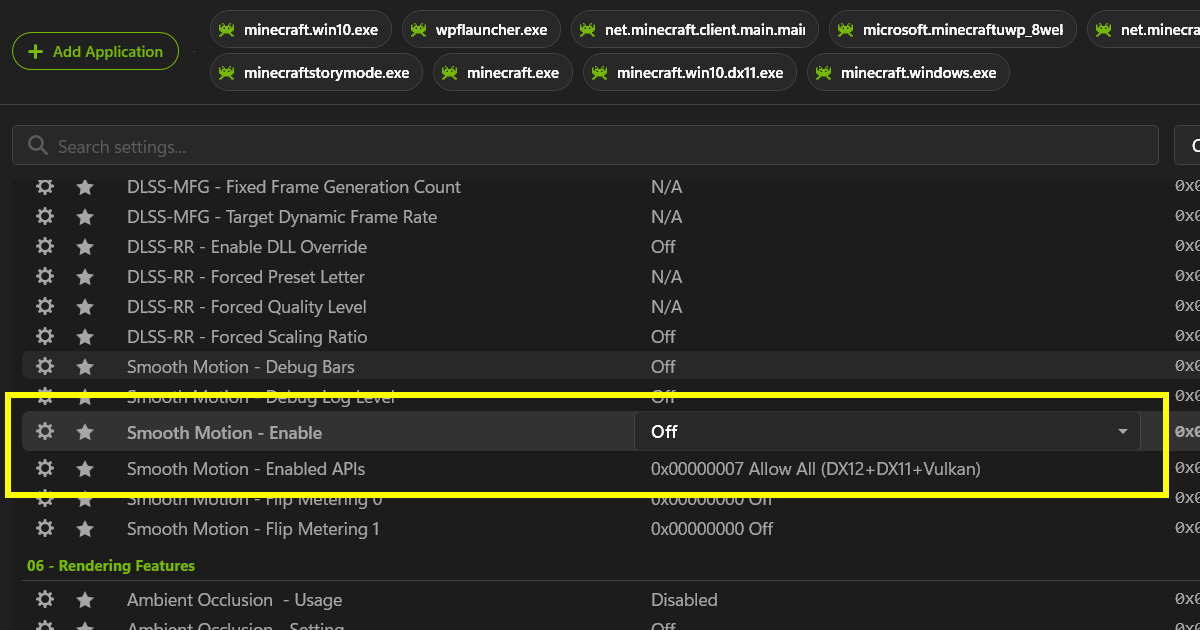Image resolution: width=1200 pixels, height=630 pixels.
Task: Select the 'DLSS-MFG - Target Dynamic Frame Rate' setting name
Action: (x=282, y=217)
